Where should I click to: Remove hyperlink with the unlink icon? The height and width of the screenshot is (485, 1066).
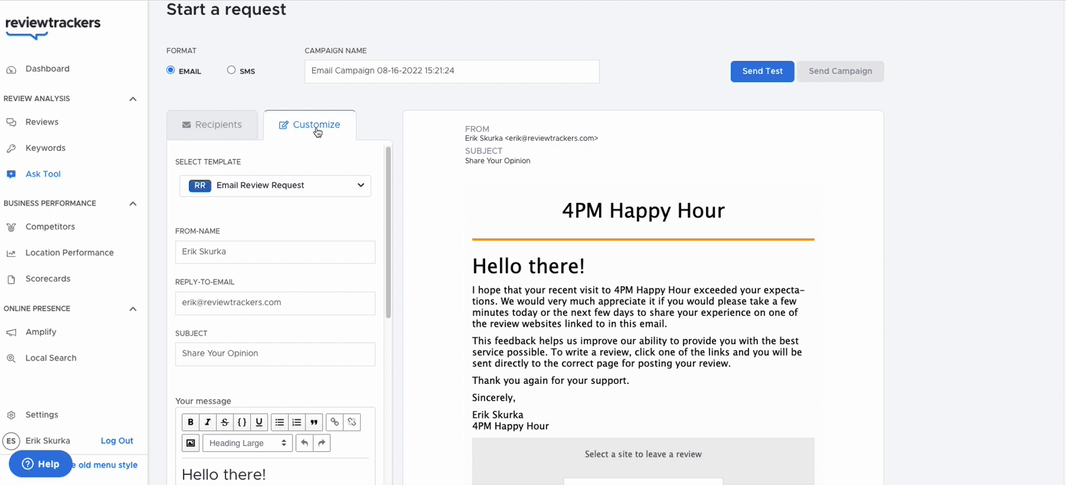click(x=351, y=422)
